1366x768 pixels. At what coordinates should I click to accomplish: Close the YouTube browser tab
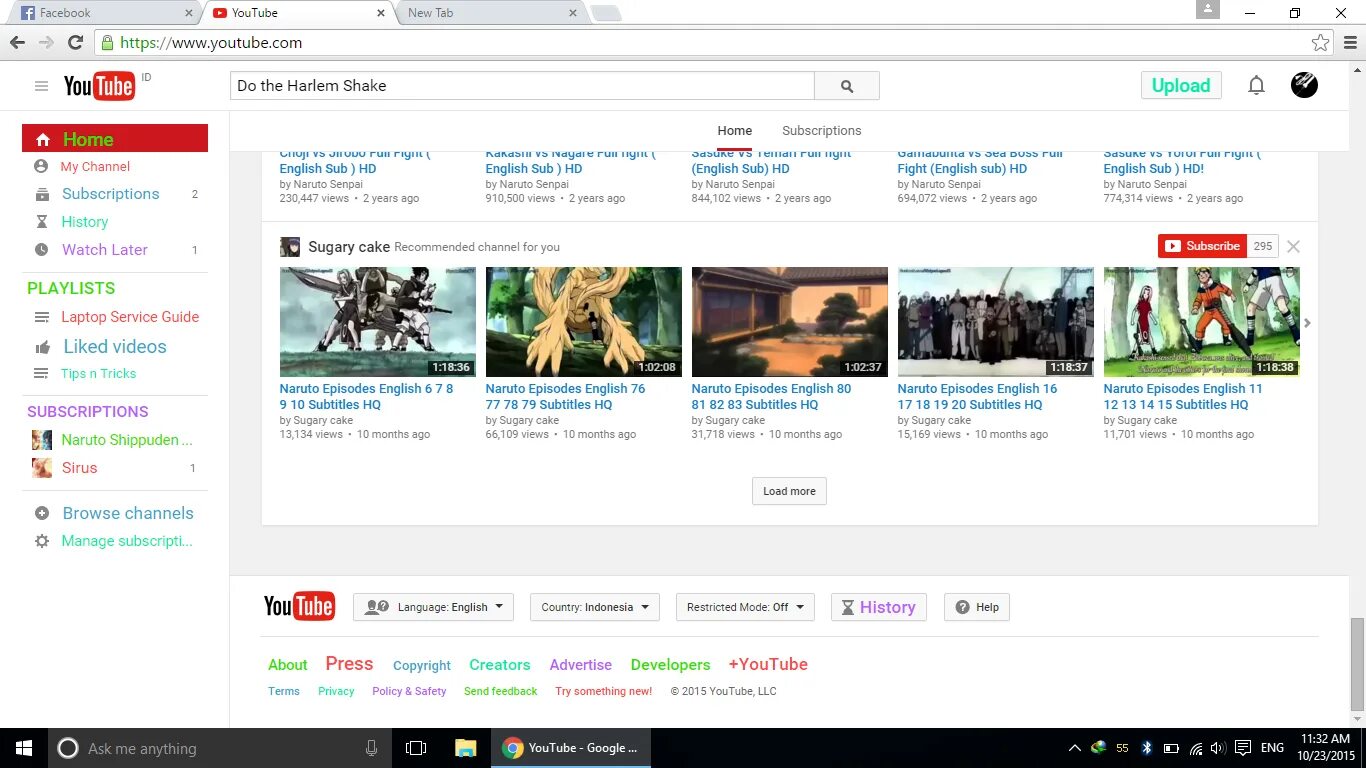point(380,13)
